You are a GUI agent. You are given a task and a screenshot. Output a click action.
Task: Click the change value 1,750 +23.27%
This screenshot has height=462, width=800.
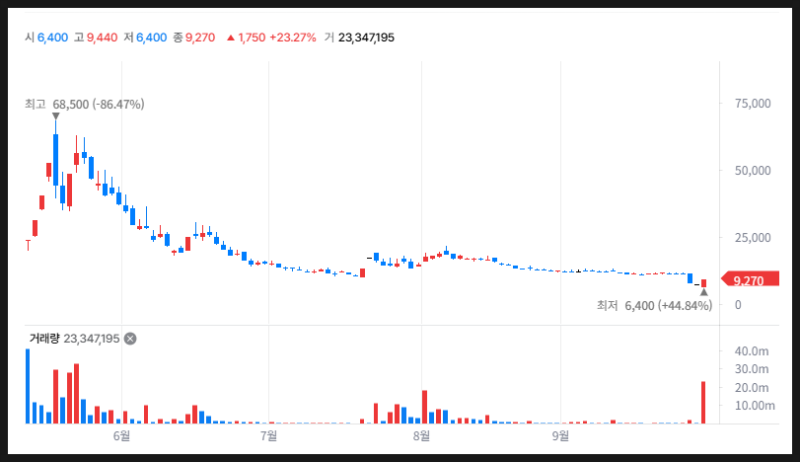pos(271,38)
